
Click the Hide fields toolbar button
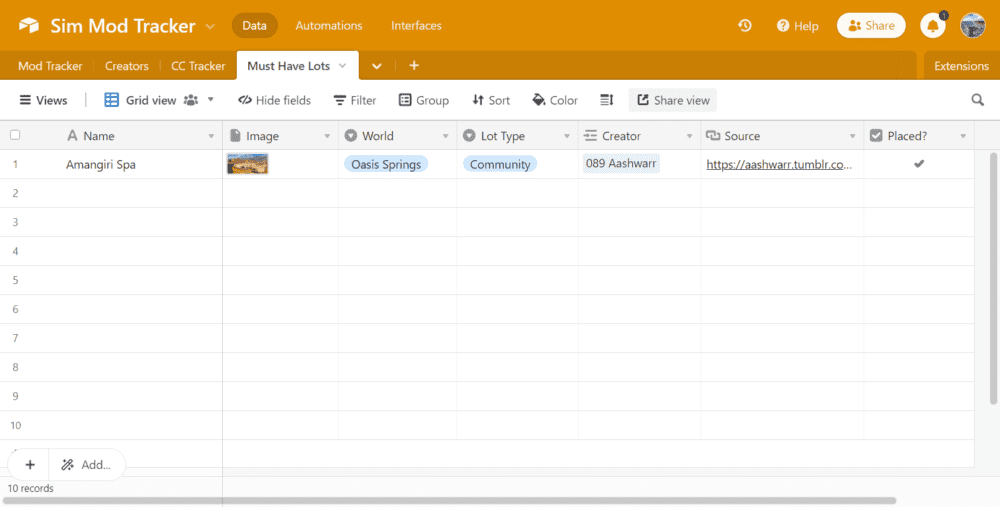274,100
